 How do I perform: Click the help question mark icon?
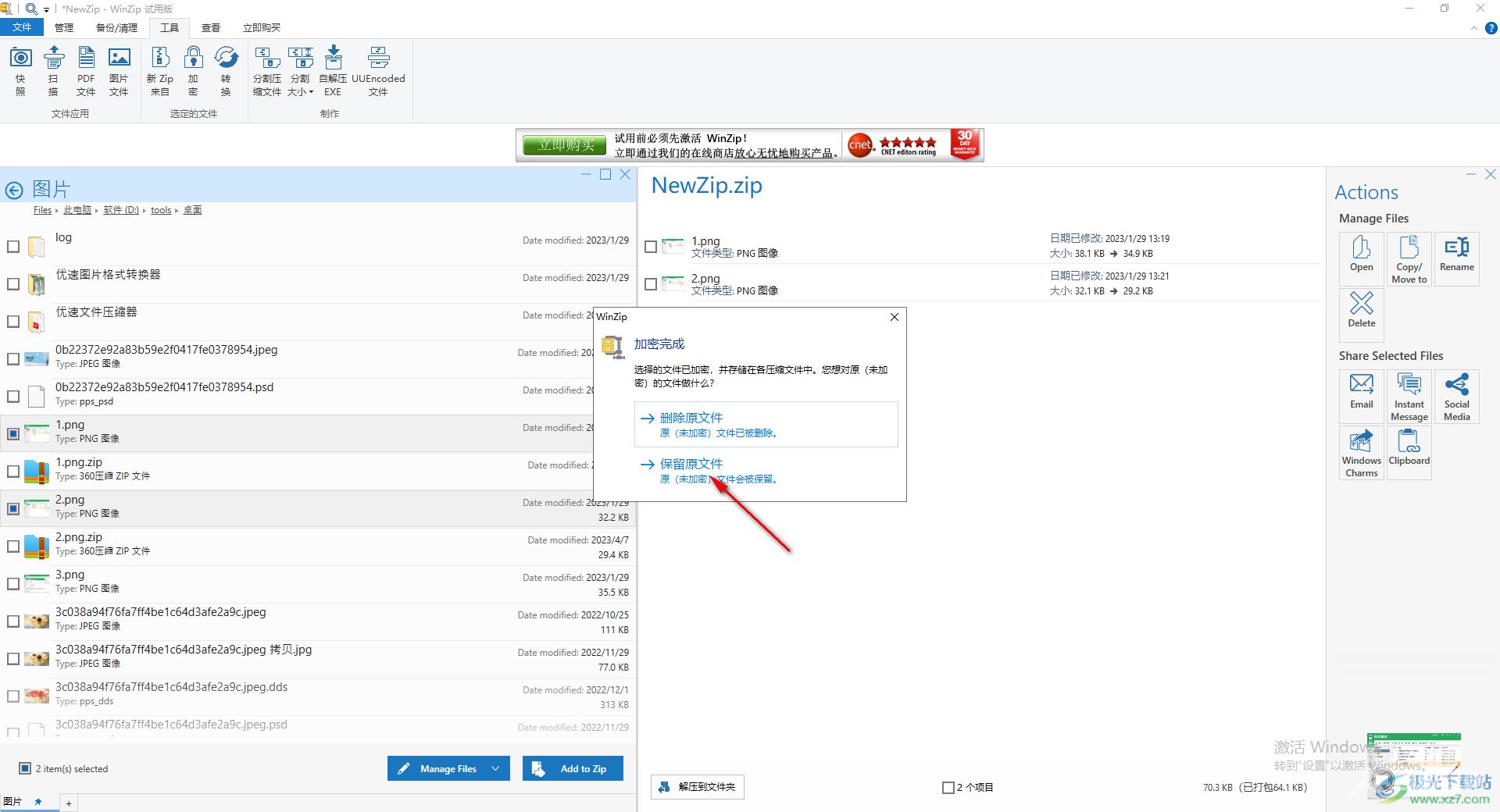(1491, 28)
